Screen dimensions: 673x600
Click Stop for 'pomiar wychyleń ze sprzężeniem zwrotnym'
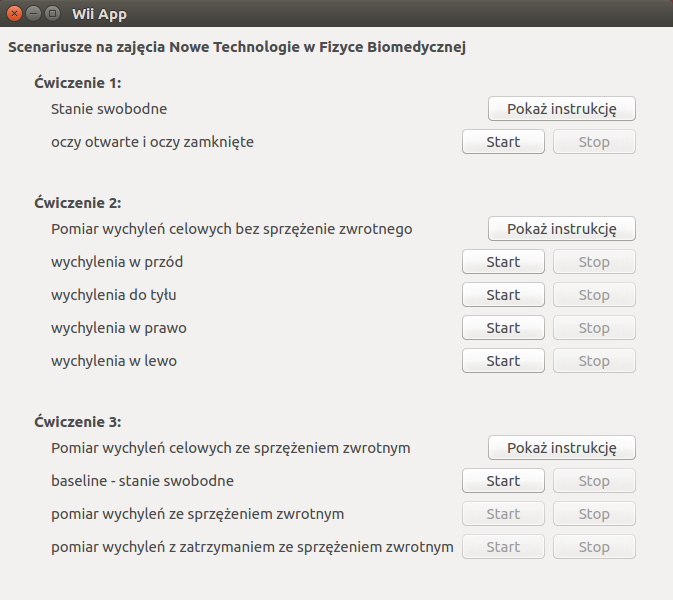point(594,513)
